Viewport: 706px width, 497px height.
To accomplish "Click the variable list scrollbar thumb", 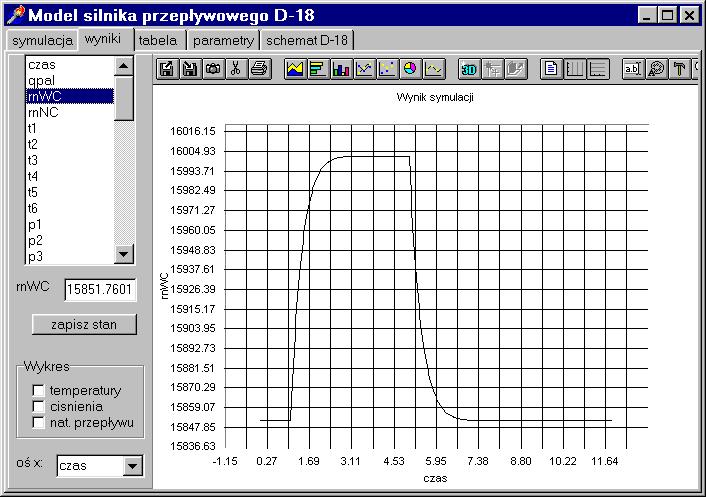I will [123, 98].
